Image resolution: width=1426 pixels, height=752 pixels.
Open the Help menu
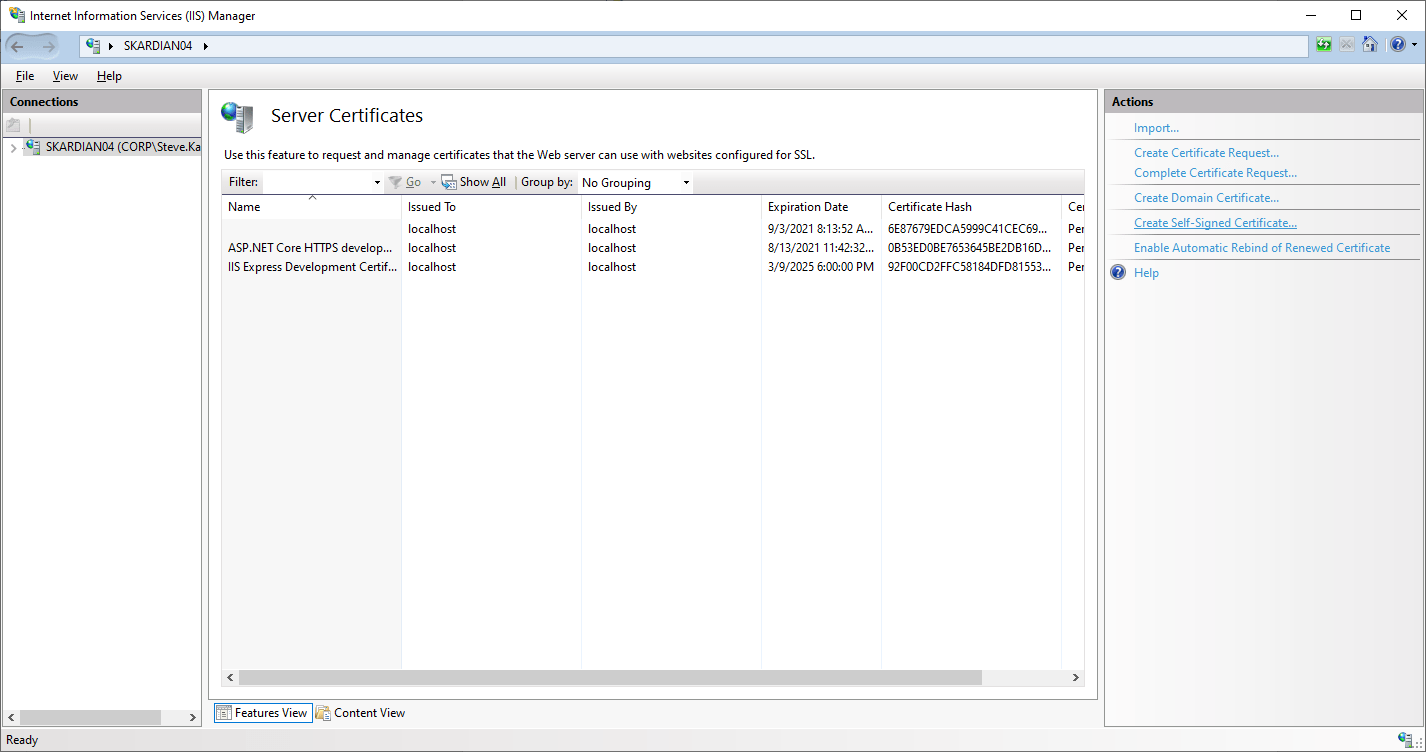[109, 76]
